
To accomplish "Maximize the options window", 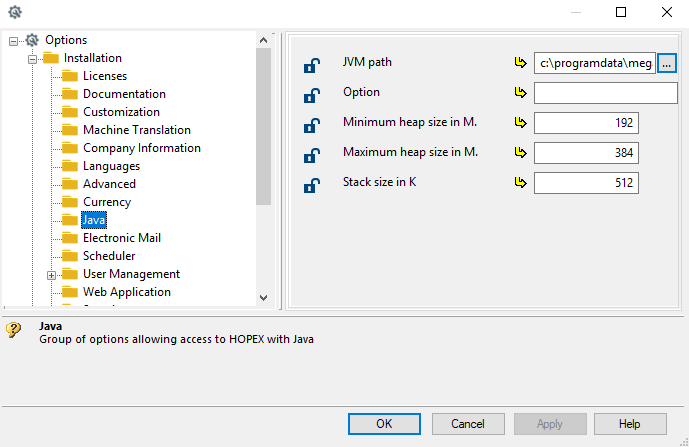I will (x=621, y=12).
